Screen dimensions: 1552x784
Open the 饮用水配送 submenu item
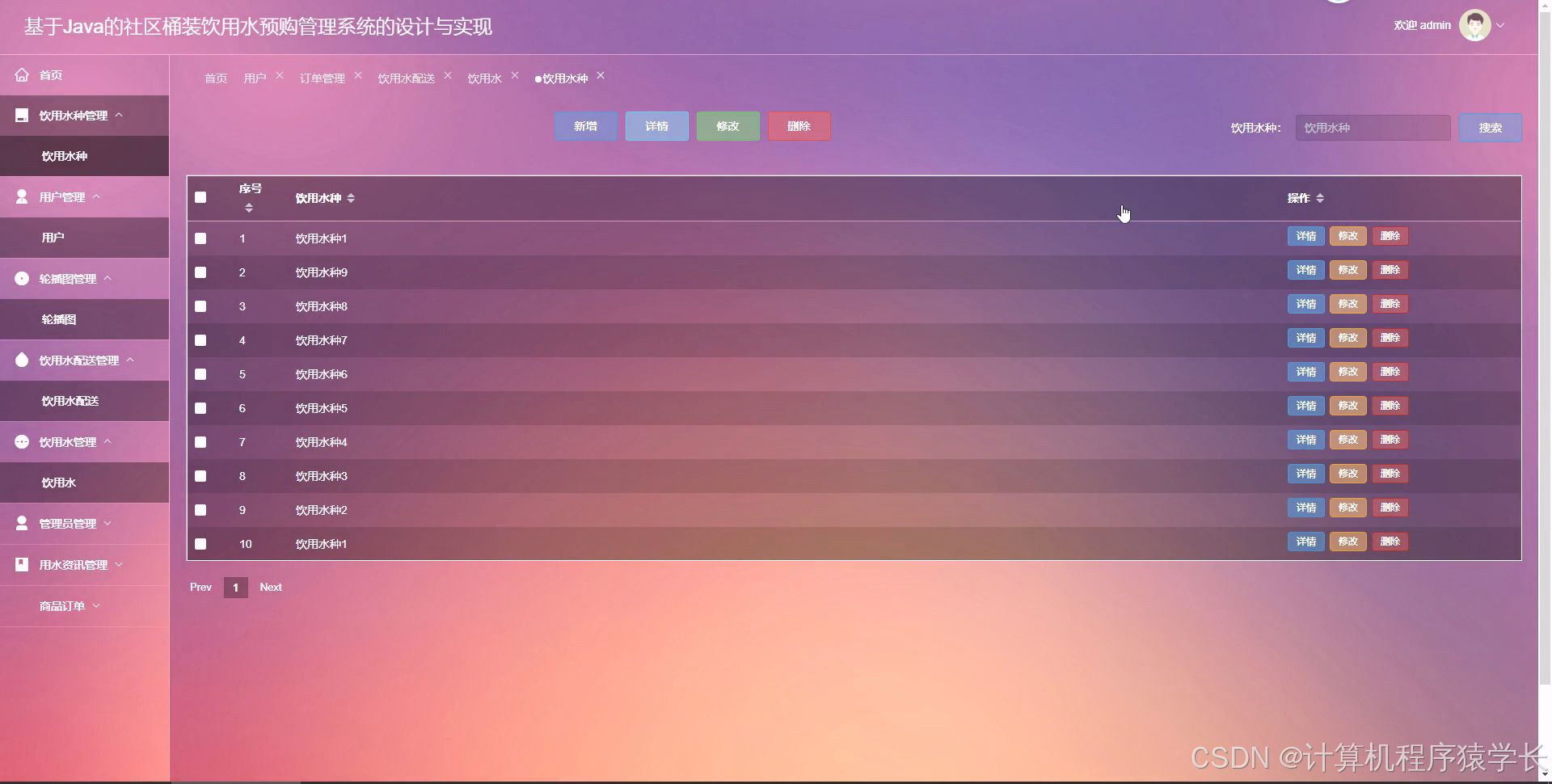click(84, 401)
